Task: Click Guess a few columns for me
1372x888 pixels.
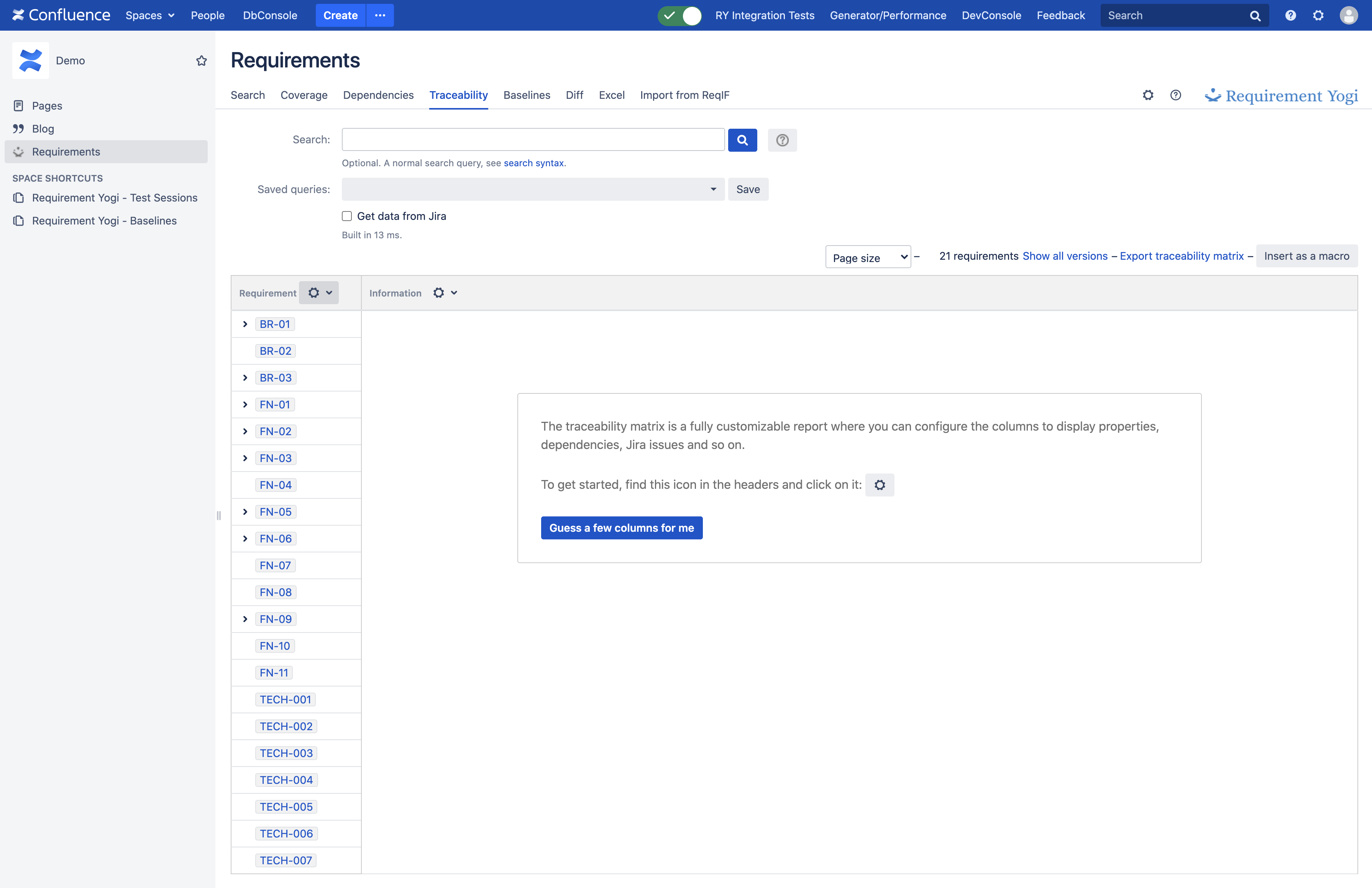Action: 621,528
